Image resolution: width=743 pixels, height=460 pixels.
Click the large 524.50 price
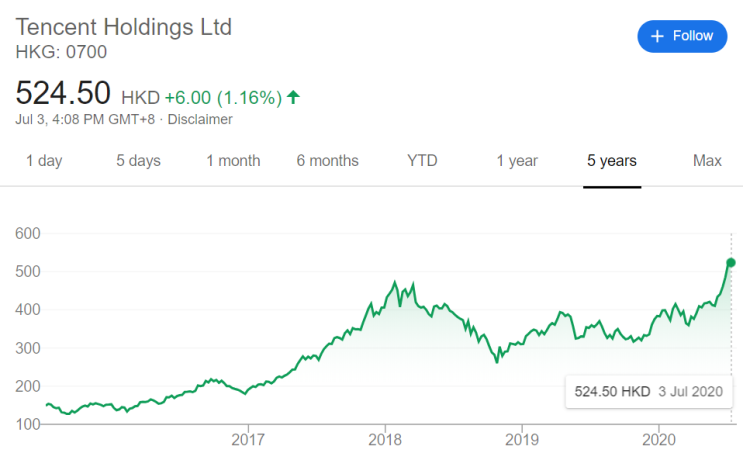click(x=62, y=93)
